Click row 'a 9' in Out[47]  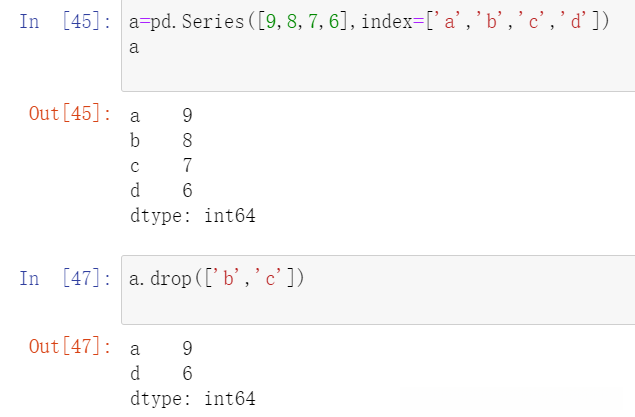[160, 349]
